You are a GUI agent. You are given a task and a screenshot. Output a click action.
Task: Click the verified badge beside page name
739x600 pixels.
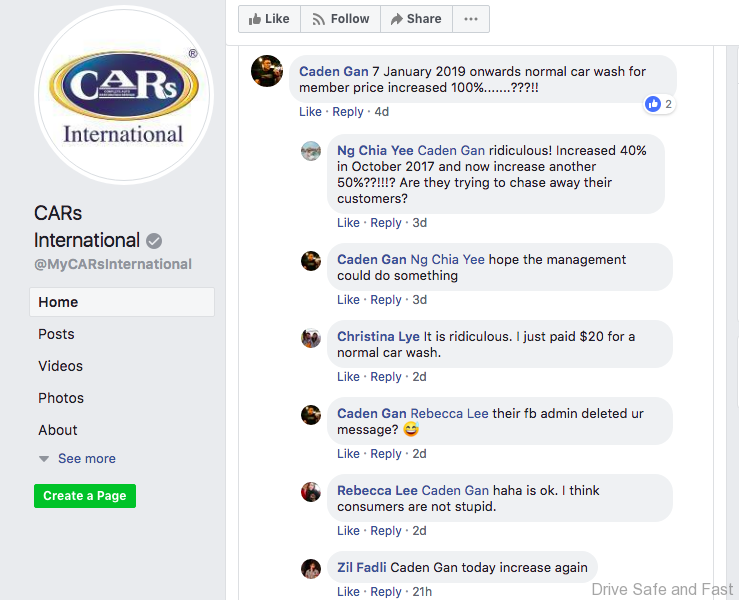click(x=154, y=241)
